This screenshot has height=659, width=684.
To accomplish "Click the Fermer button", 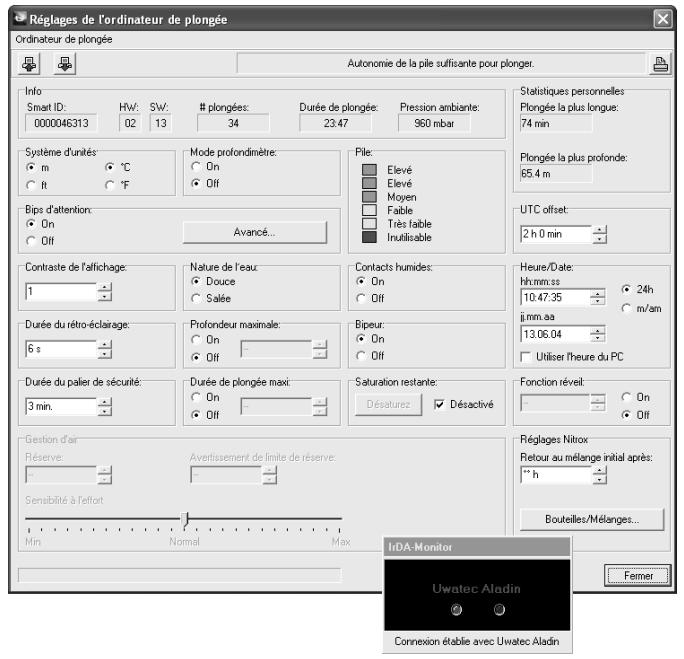I will pos(637,576).
